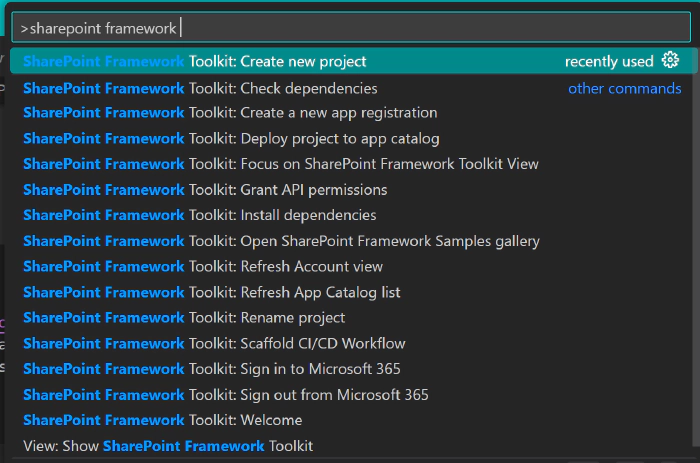Screen dimensions: 700x463
Task: Run the Rename project command
Action: (184, 318)
